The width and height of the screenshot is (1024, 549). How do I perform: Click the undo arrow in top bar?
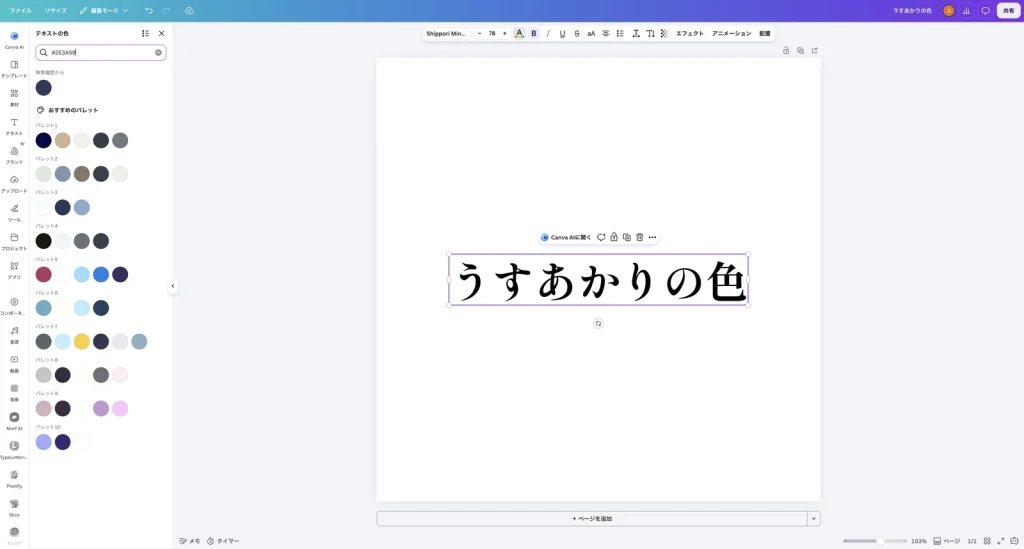pyautogui.click(x=149, y=10)
